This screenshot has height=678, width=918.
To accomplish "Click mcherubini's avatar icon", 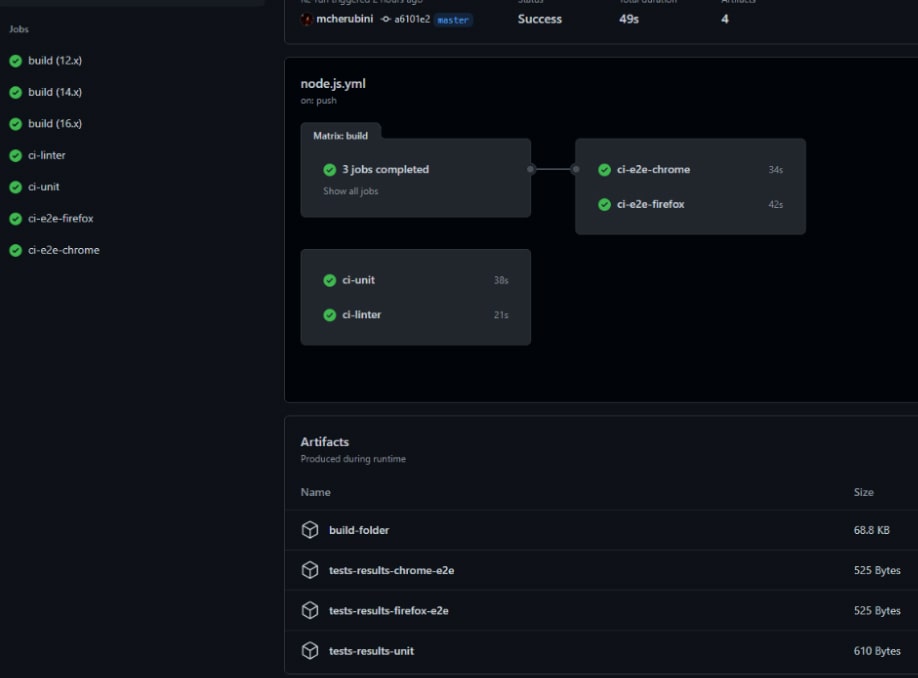I will [307, 19].
